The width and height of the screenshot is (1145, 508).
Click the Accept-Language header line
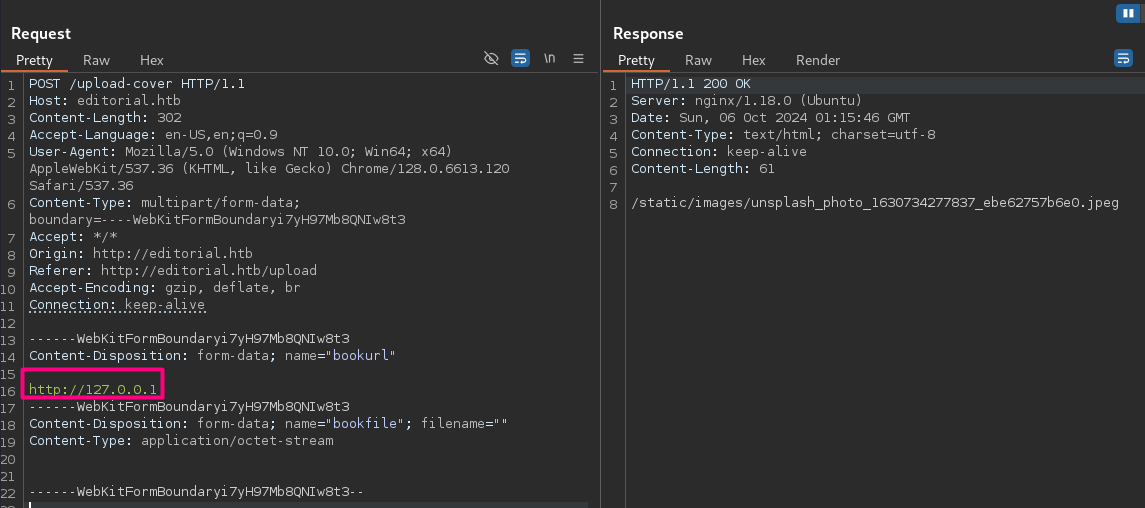(x=153, y=135)
